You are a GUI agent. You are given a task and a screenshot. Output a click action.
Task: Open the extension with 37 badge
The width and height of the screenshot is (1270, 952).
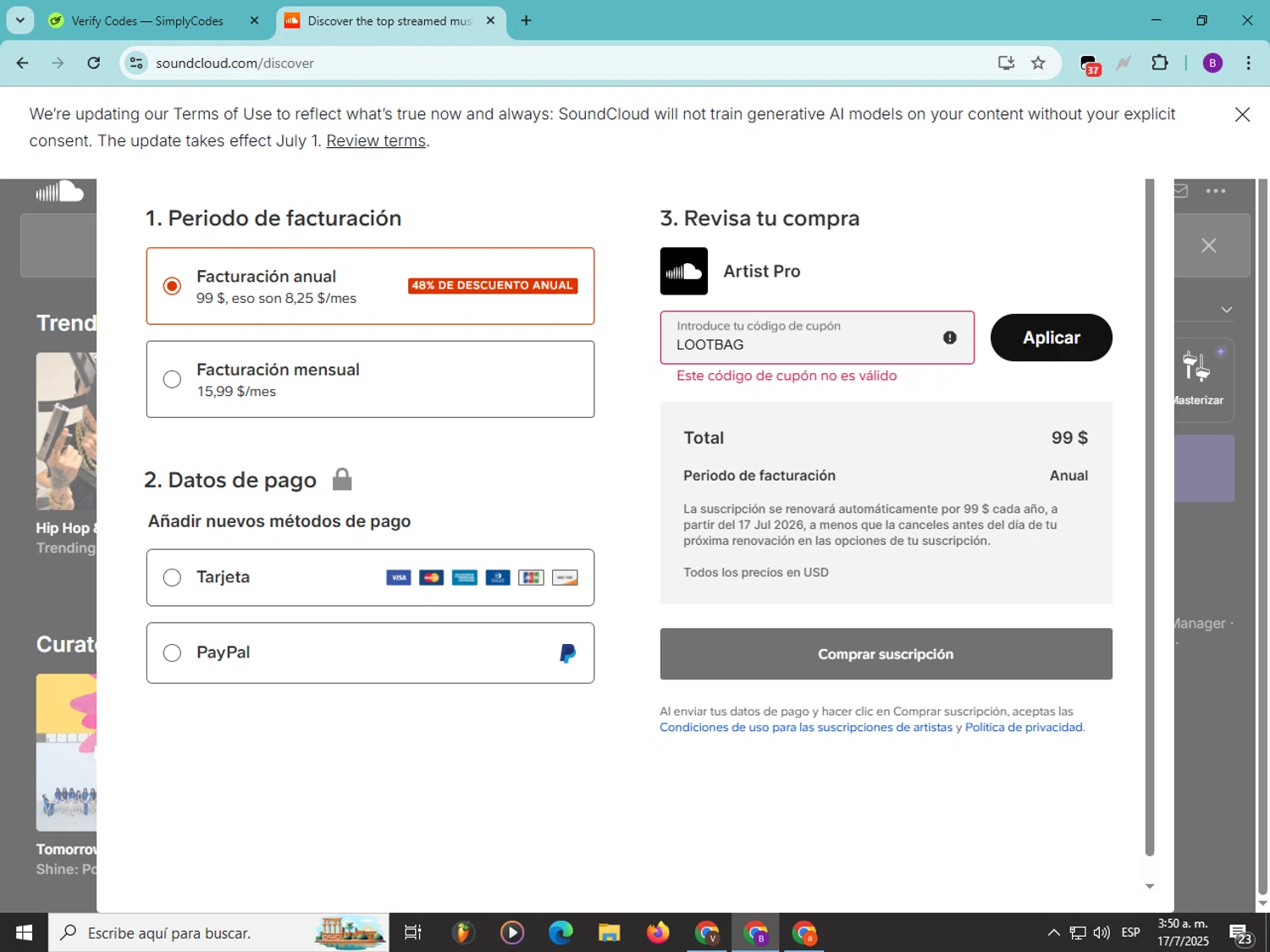pyautogui.click(x=1090, y=64)
